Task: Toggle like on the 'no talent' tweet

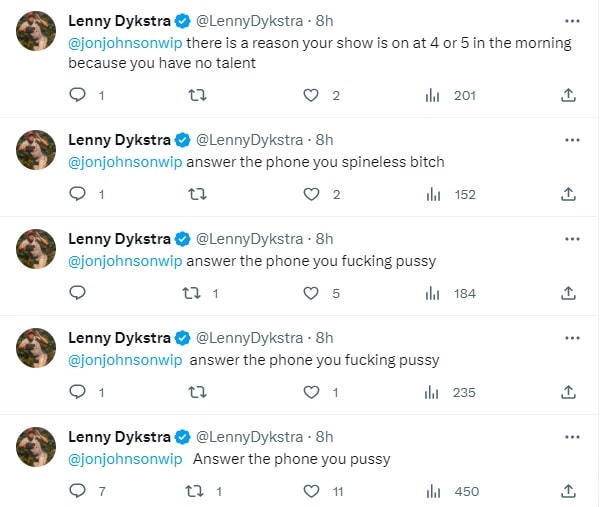Action: tap(311, 95)
